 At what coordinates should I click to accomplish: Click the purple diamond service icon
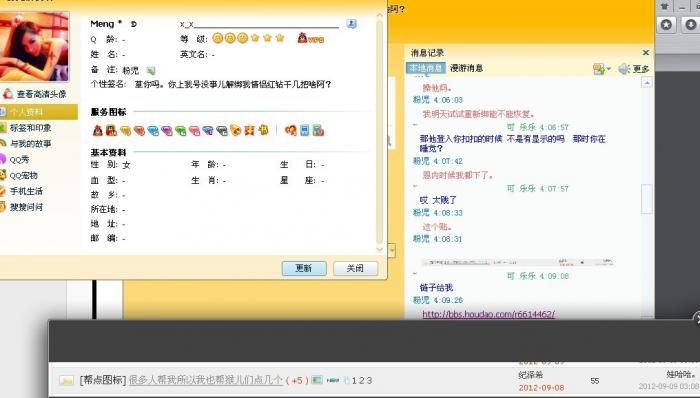167,130
